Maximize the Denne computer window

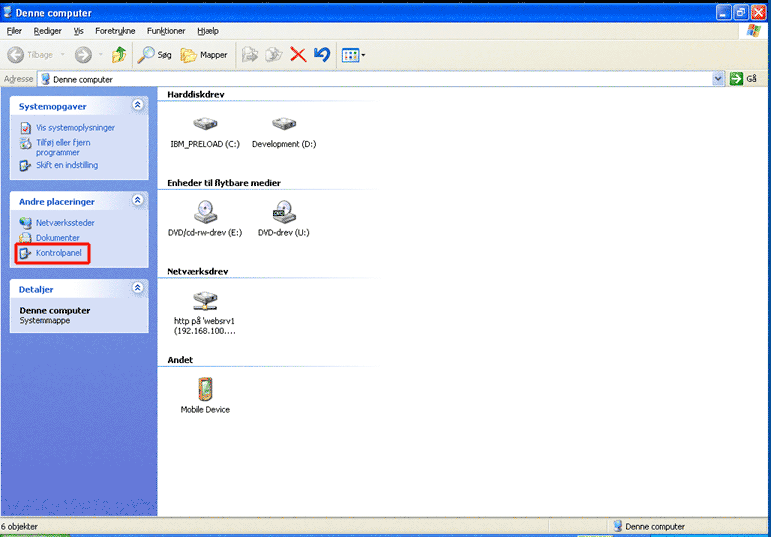click(741, 12)
